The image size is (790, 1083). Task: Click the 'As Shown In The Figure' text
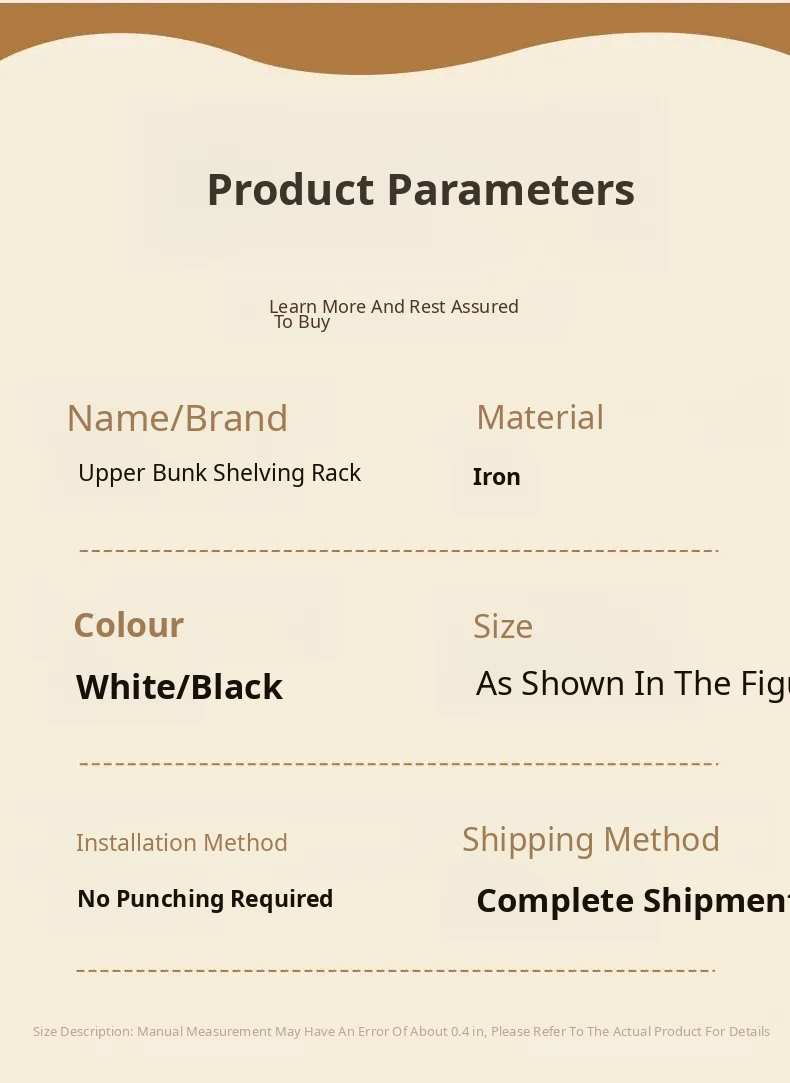(x=632, y=684)
